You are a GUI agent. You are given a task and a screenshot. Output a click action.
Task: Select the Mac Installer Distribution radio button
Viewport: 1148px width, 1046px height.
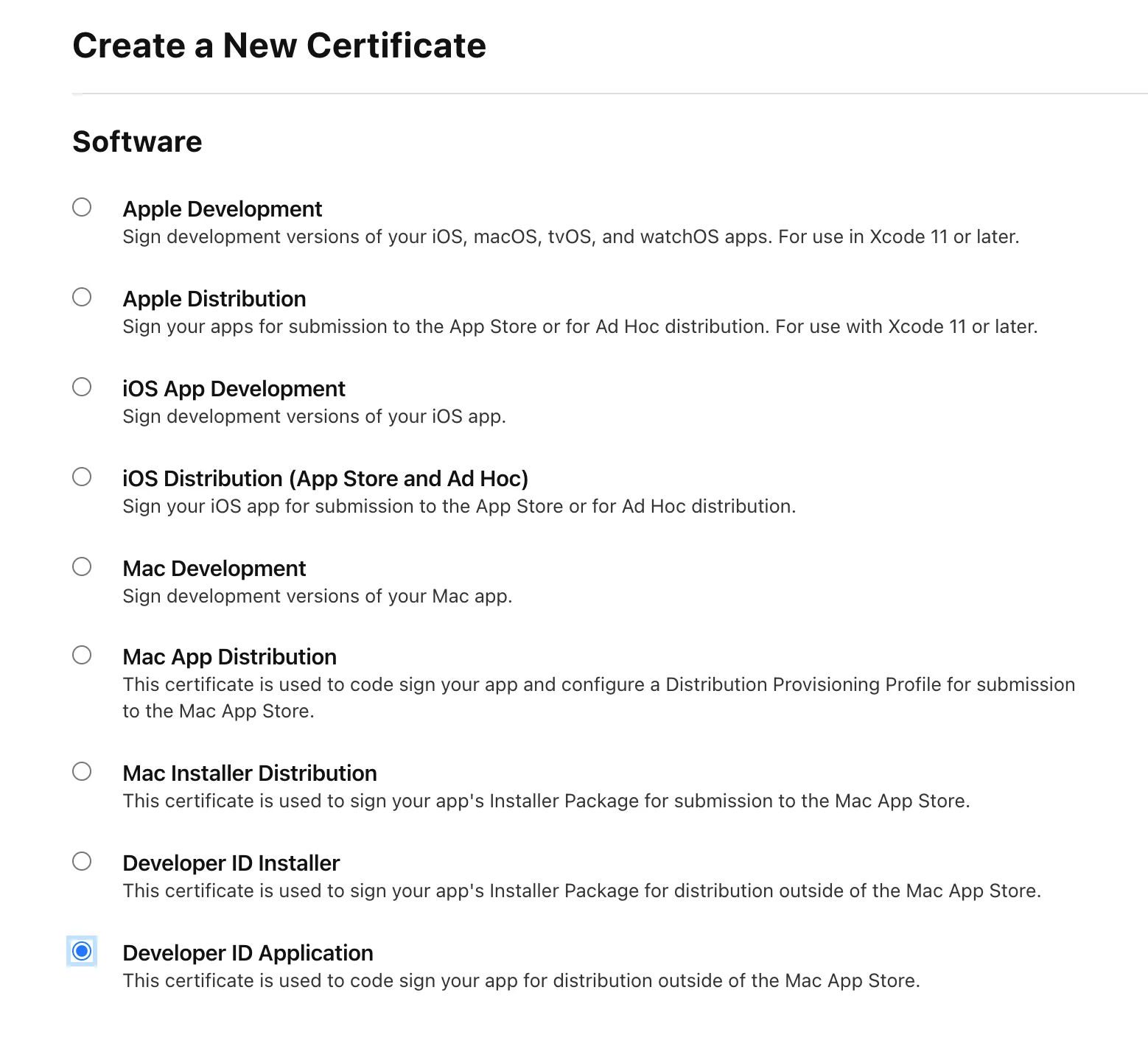click(x=82, y=771)
